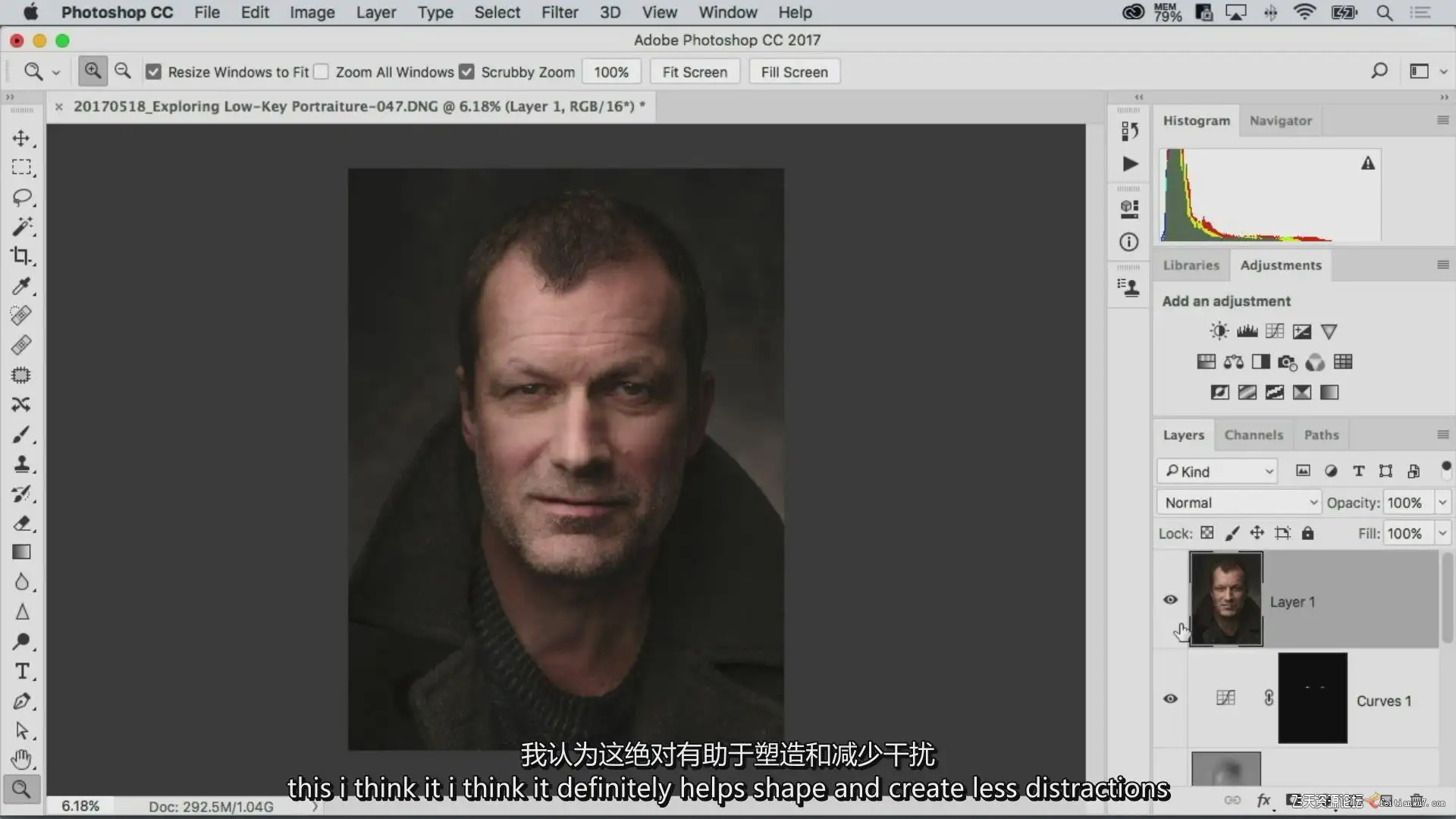
Task: Select the Move tool
Action: tap(21, 138)
